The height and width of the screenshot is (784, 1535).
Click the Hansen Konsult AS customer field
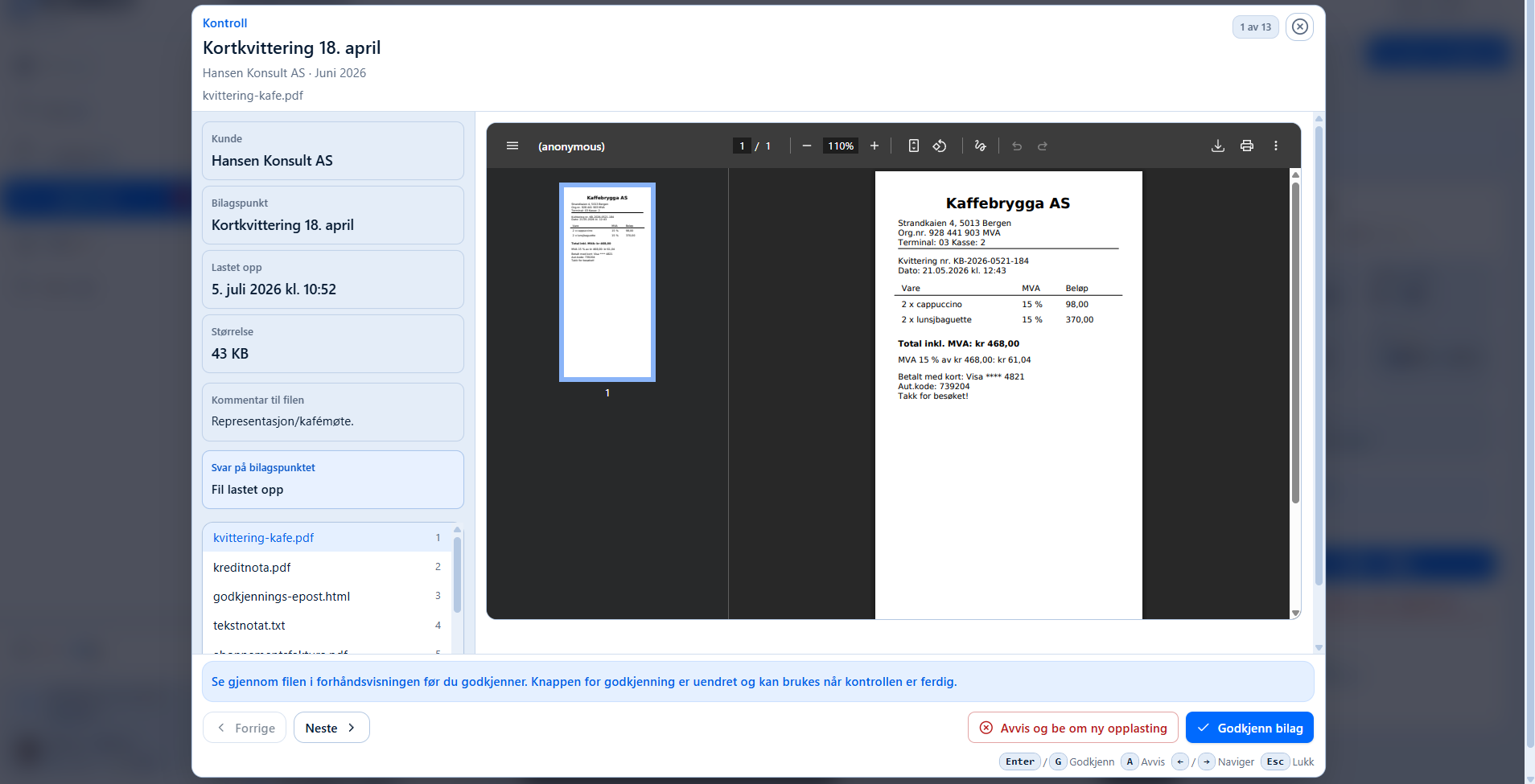pyautogui.click(x=333, y=150)
